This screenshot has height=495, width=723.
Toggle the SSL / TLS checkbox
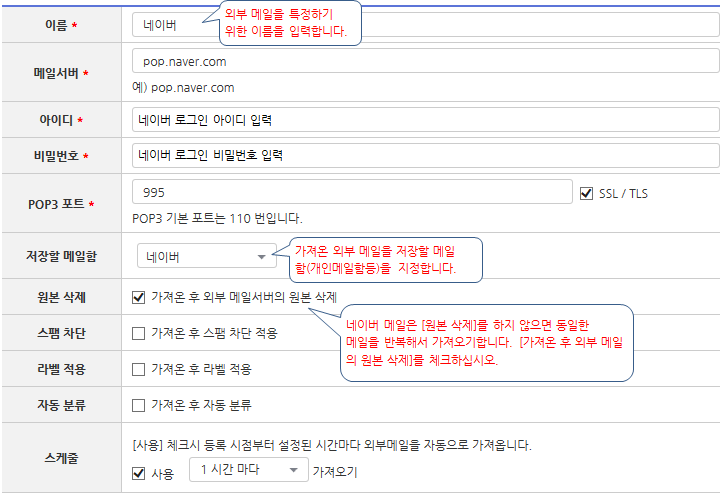click(587, 193)
